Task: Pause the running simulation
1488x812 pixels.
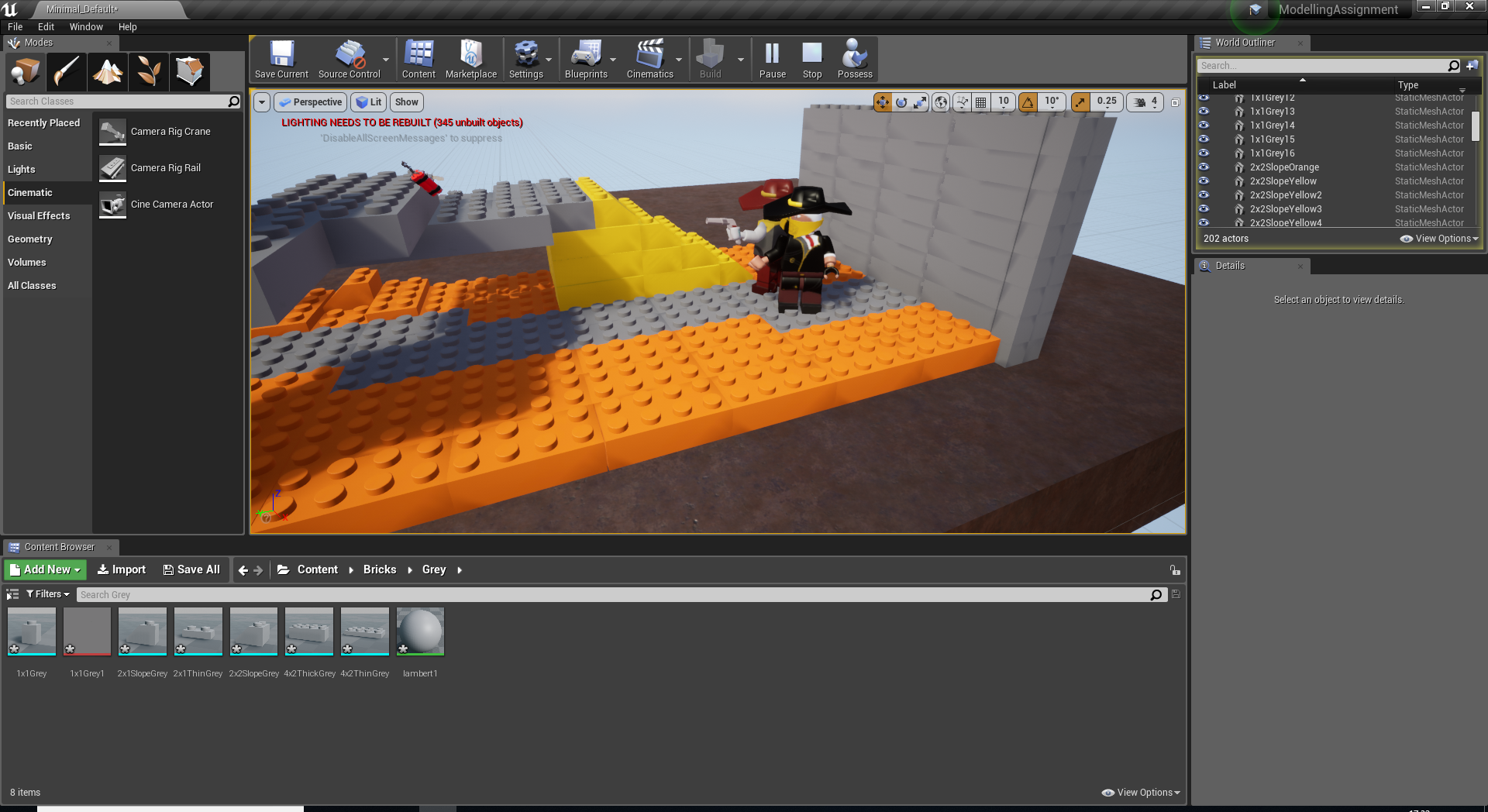Action: (x=772, y=59)
